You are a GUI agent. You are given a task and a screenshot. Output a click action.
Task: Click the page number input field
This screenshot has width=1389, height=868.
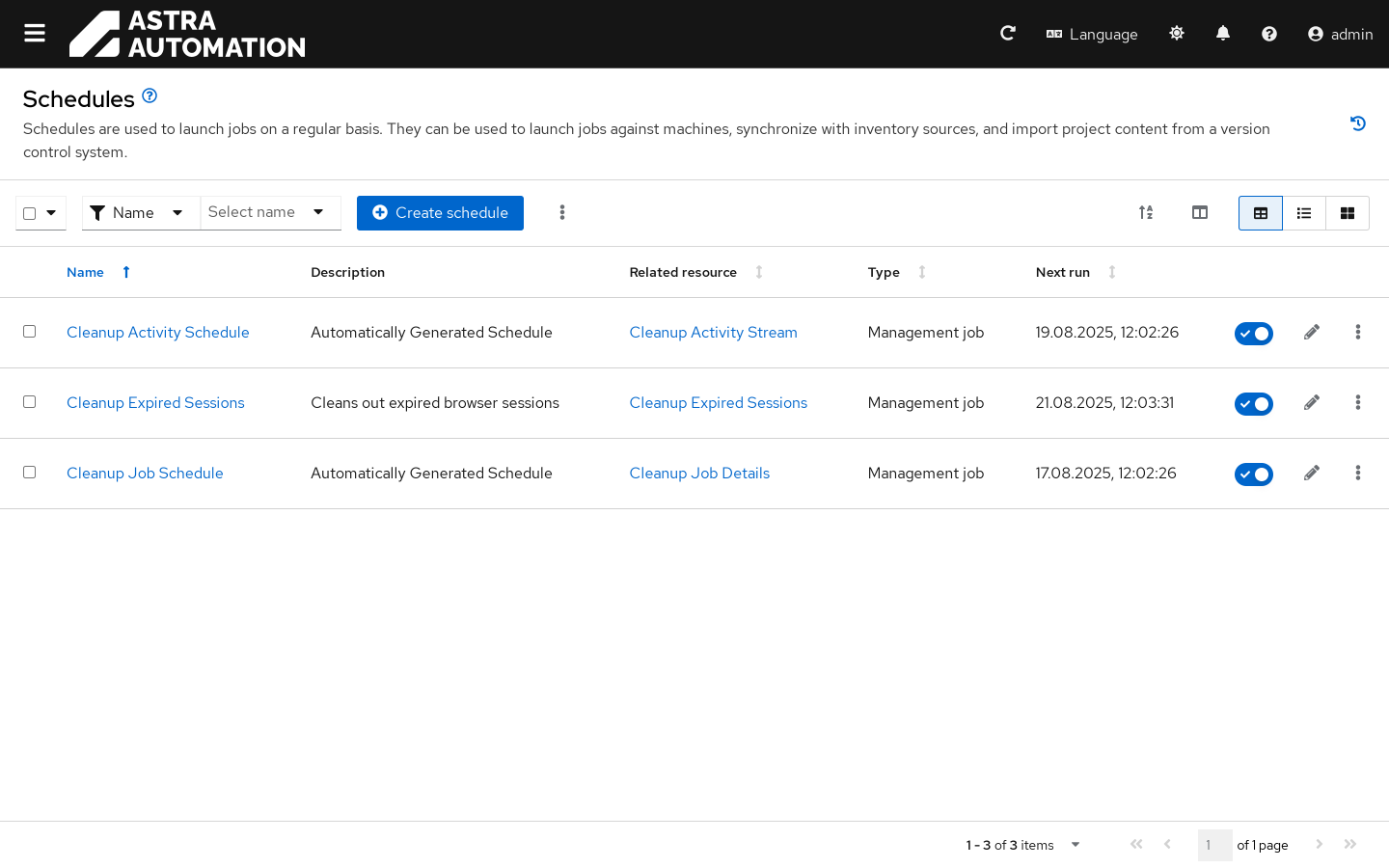(x=1214, y=845)
